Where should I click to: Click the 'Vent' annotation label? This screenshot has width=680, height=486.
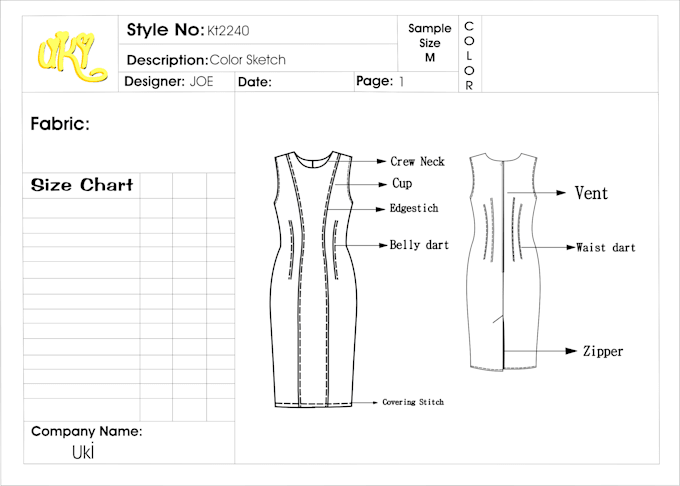[x=591, y=193]
